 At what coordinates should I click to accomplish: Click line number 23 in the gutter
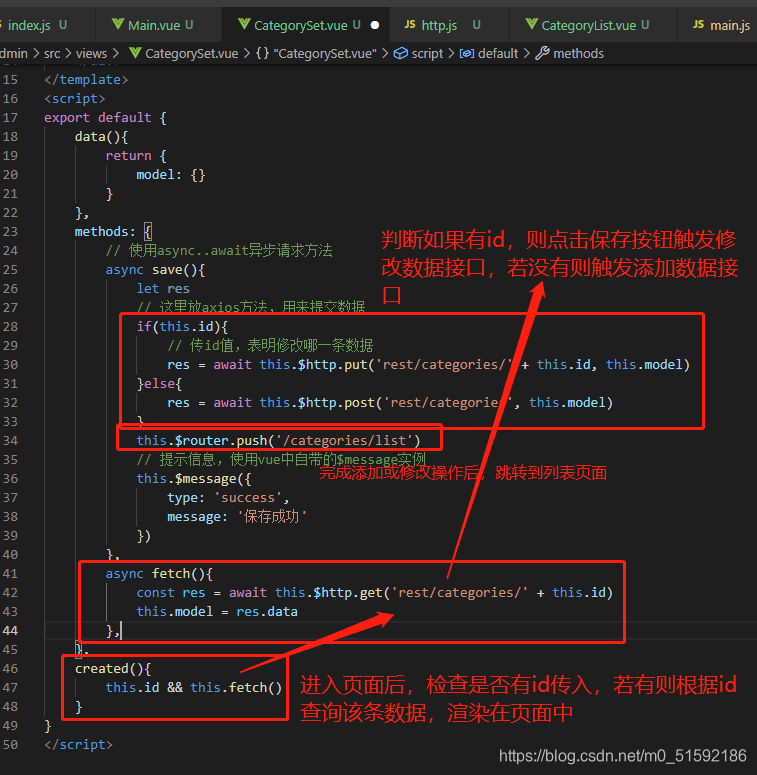[10, 232]
